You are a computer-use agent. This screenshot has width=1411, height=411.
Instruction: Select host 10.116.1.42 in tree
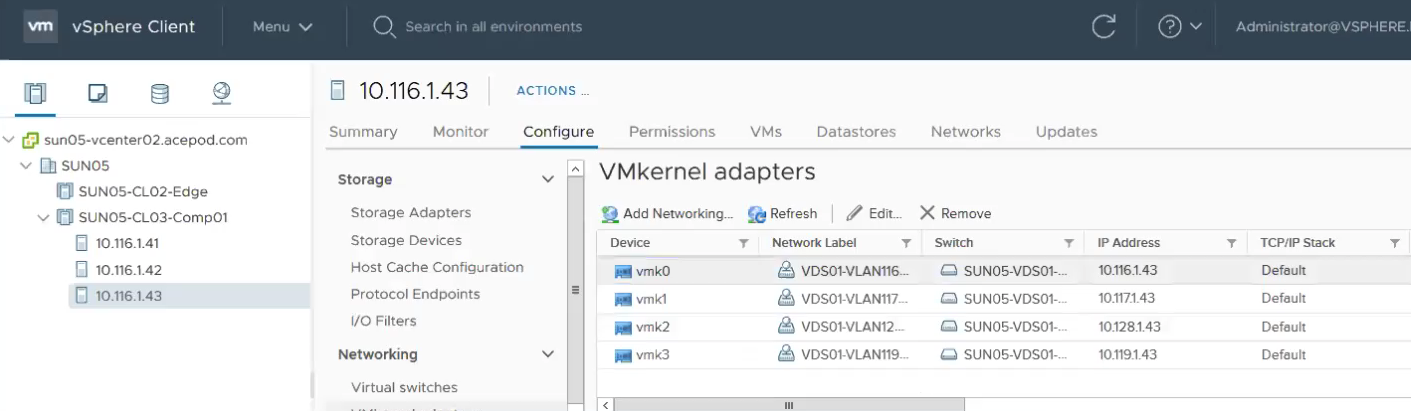(x=128, y=269)
